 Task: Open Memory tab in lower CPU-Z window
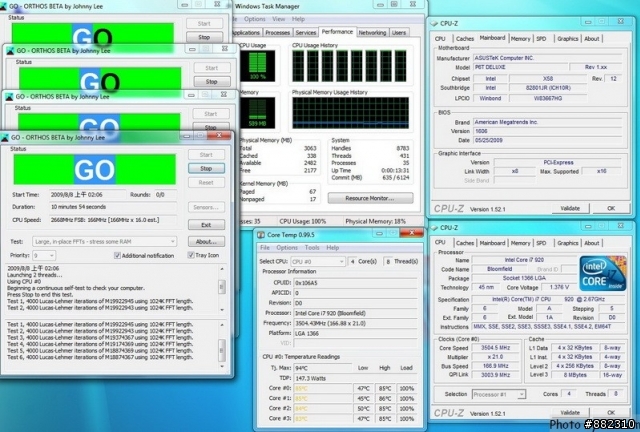520,243
